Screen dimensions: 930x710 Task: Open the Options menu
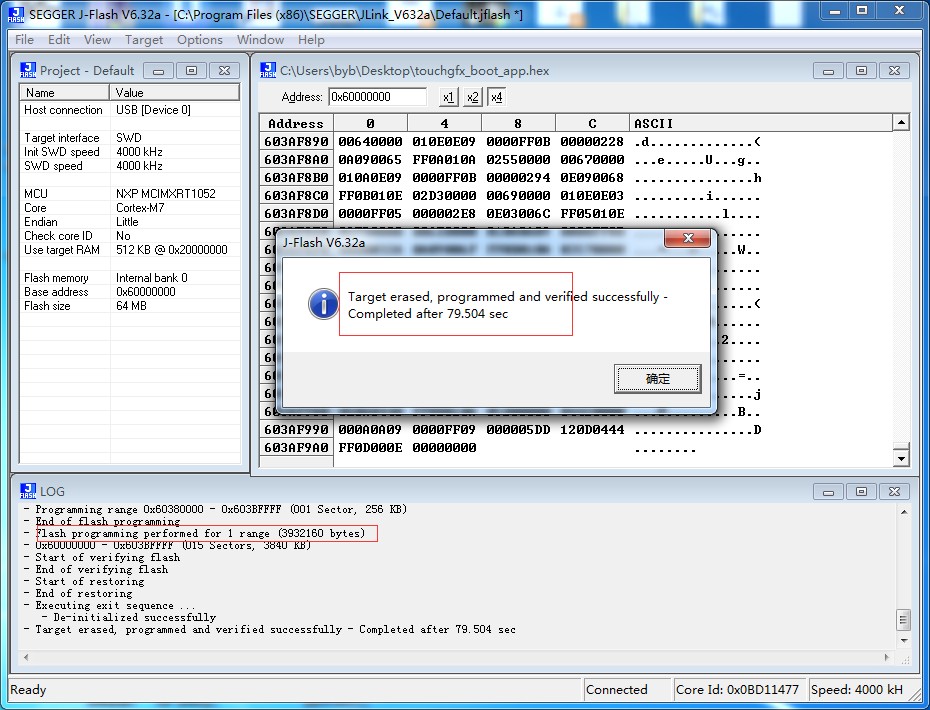click(x=200, y=40)
